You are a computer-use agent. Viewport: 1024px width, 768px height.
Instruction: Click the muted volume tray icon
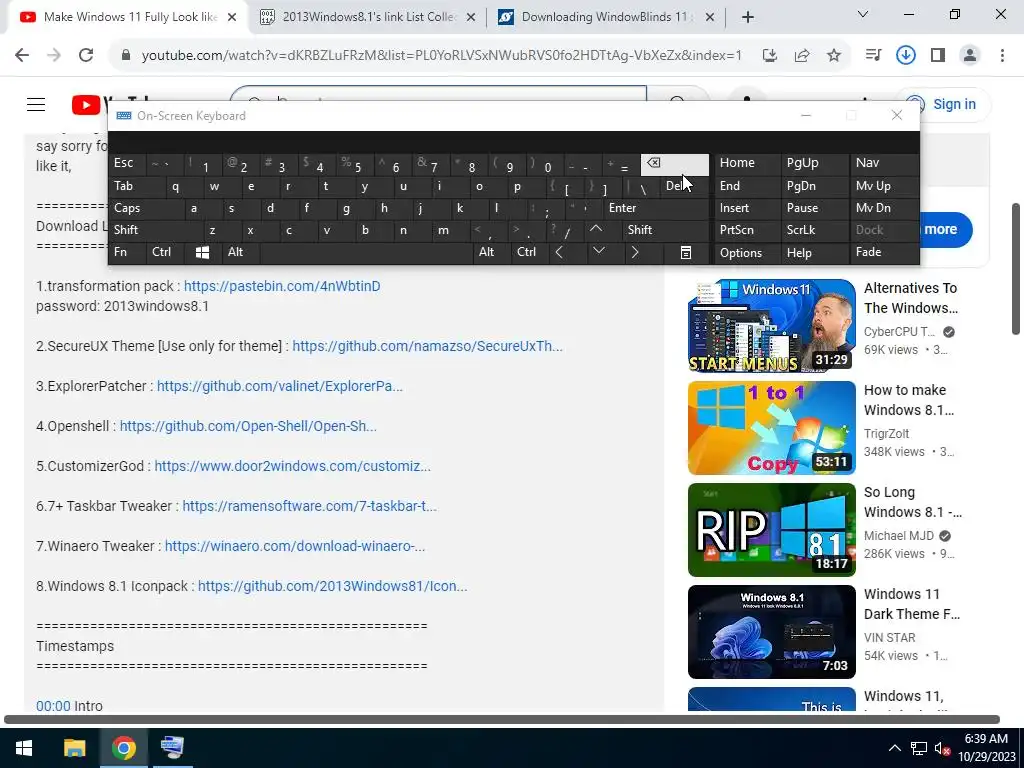click(x=942, y=748)
